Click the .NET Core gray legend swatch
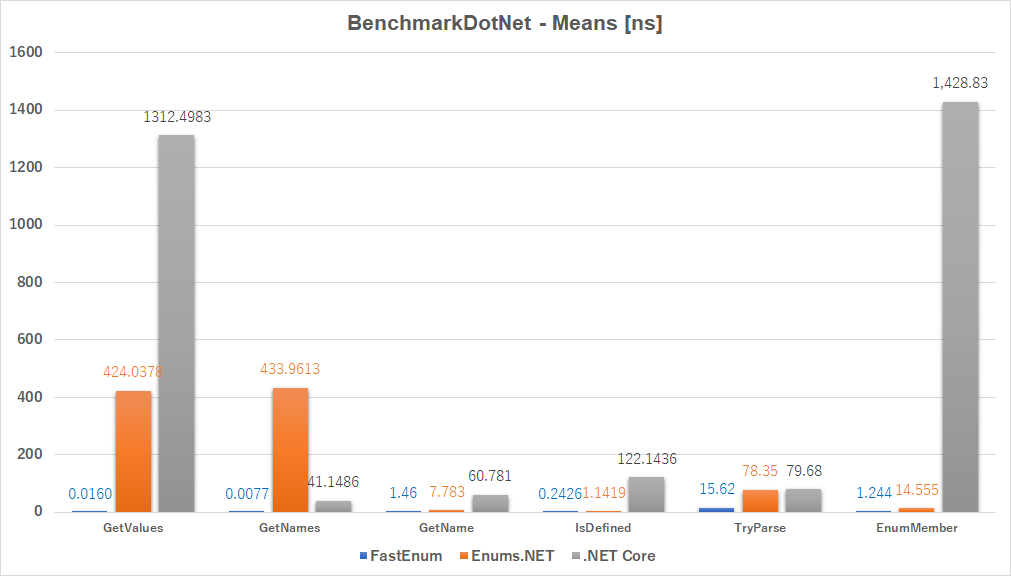 tap(576, 556)
